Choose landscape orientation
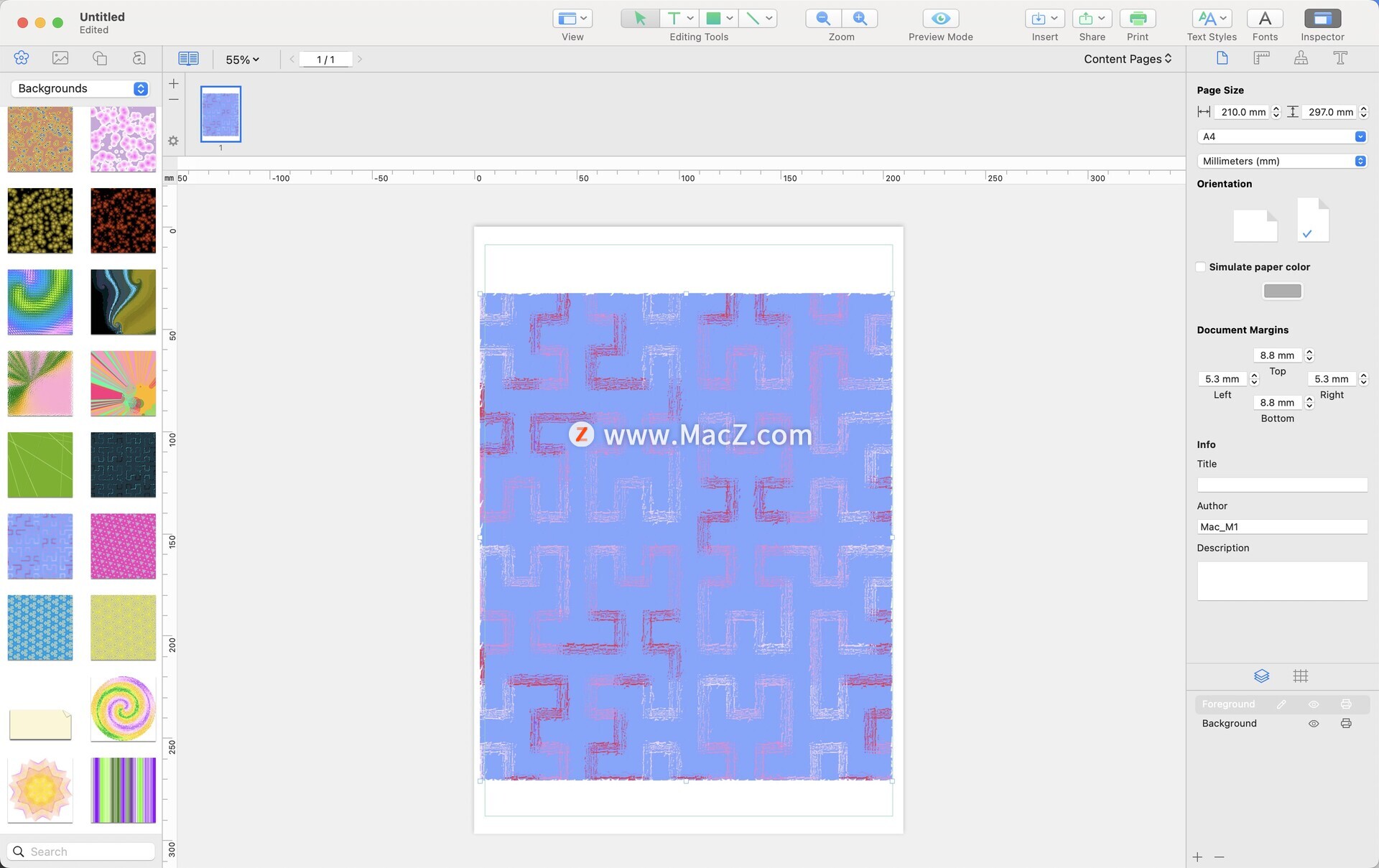The height and width of the screenshot is (868, 1379). coord(1255,226)
